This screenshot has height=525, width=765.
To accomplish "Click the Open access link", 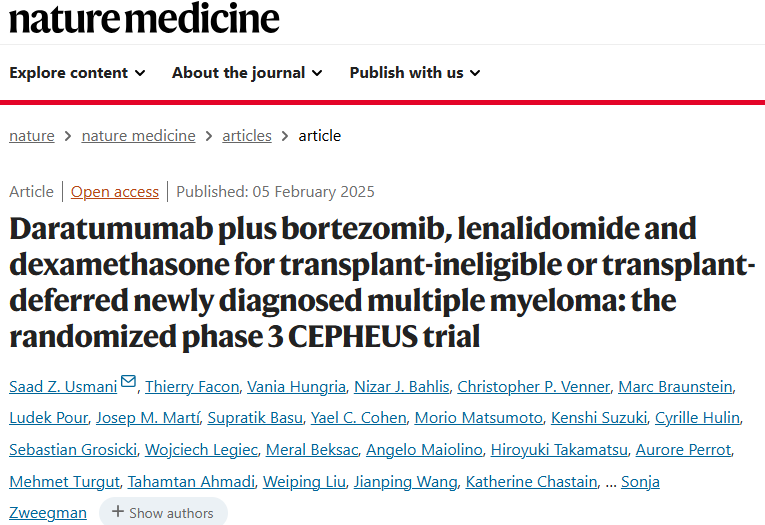I will point(115,192).
